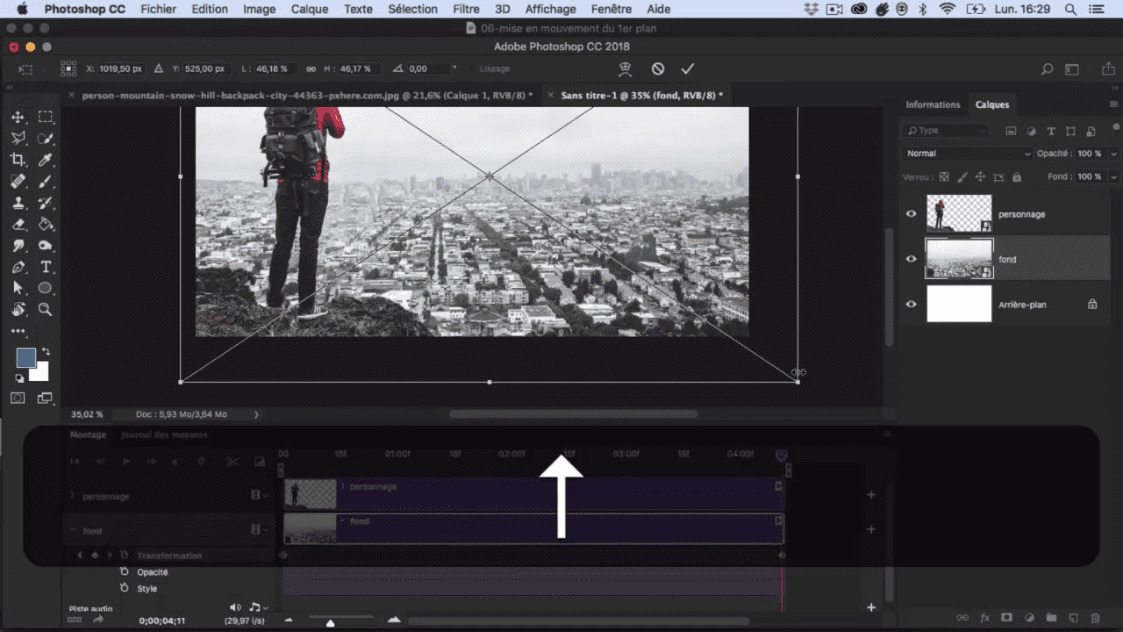Viewport: 1123px width, 632px height.
Task: Switch to the Informations tab
Action: pyautogui.click(x=932, y=104)
